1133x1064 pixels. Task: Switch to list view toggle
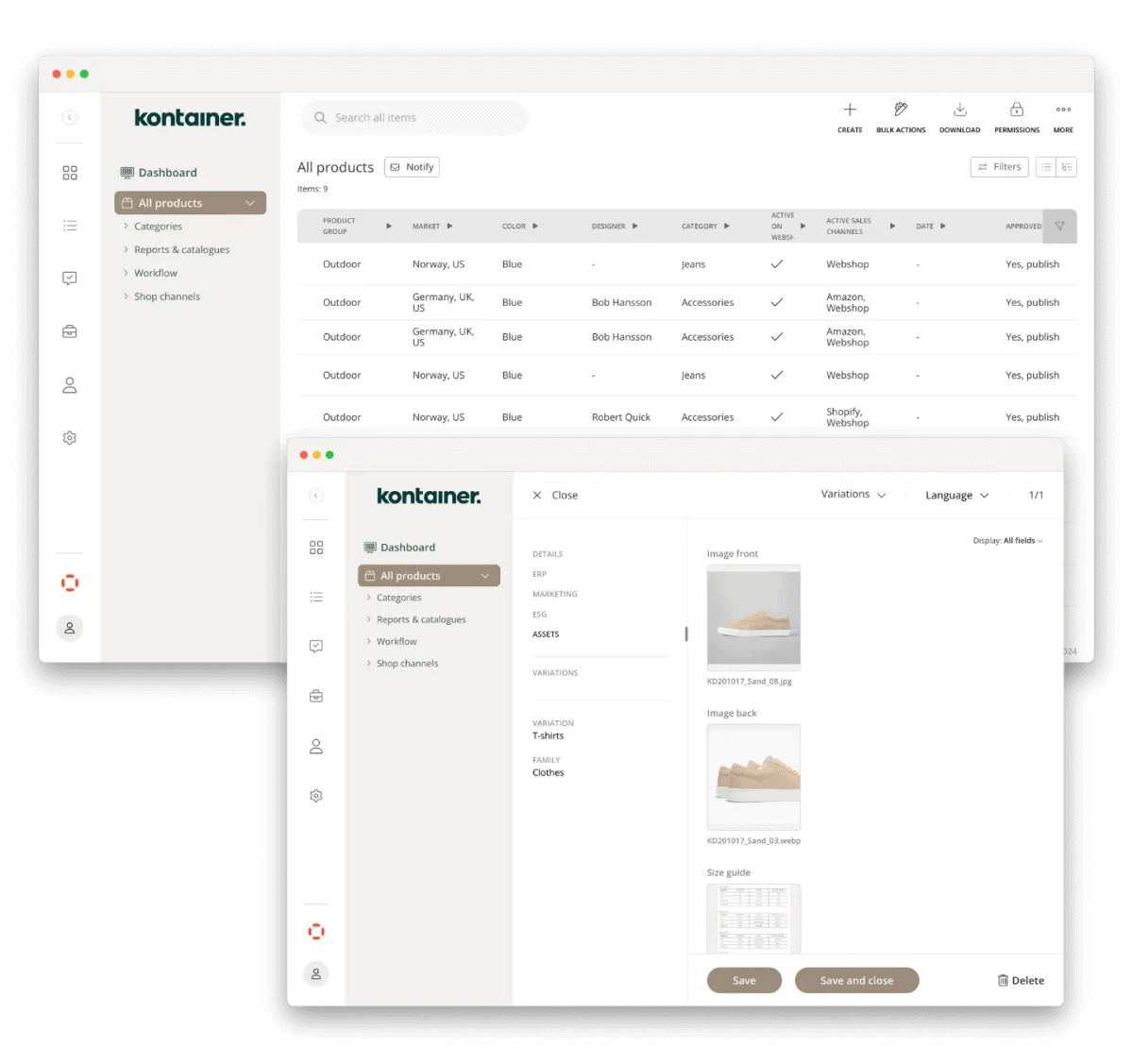coord(1046,167)
